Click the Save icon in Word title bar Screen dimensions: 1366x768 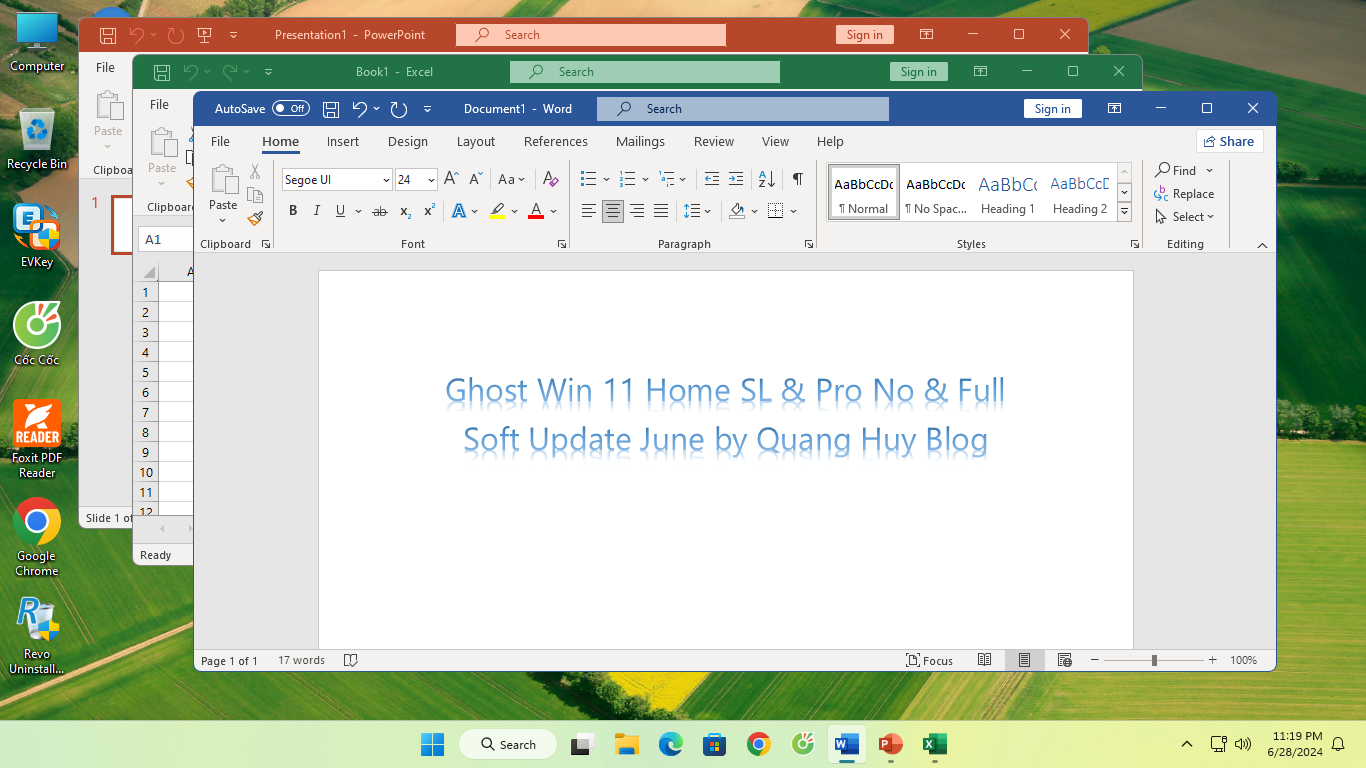coord(331,109)
